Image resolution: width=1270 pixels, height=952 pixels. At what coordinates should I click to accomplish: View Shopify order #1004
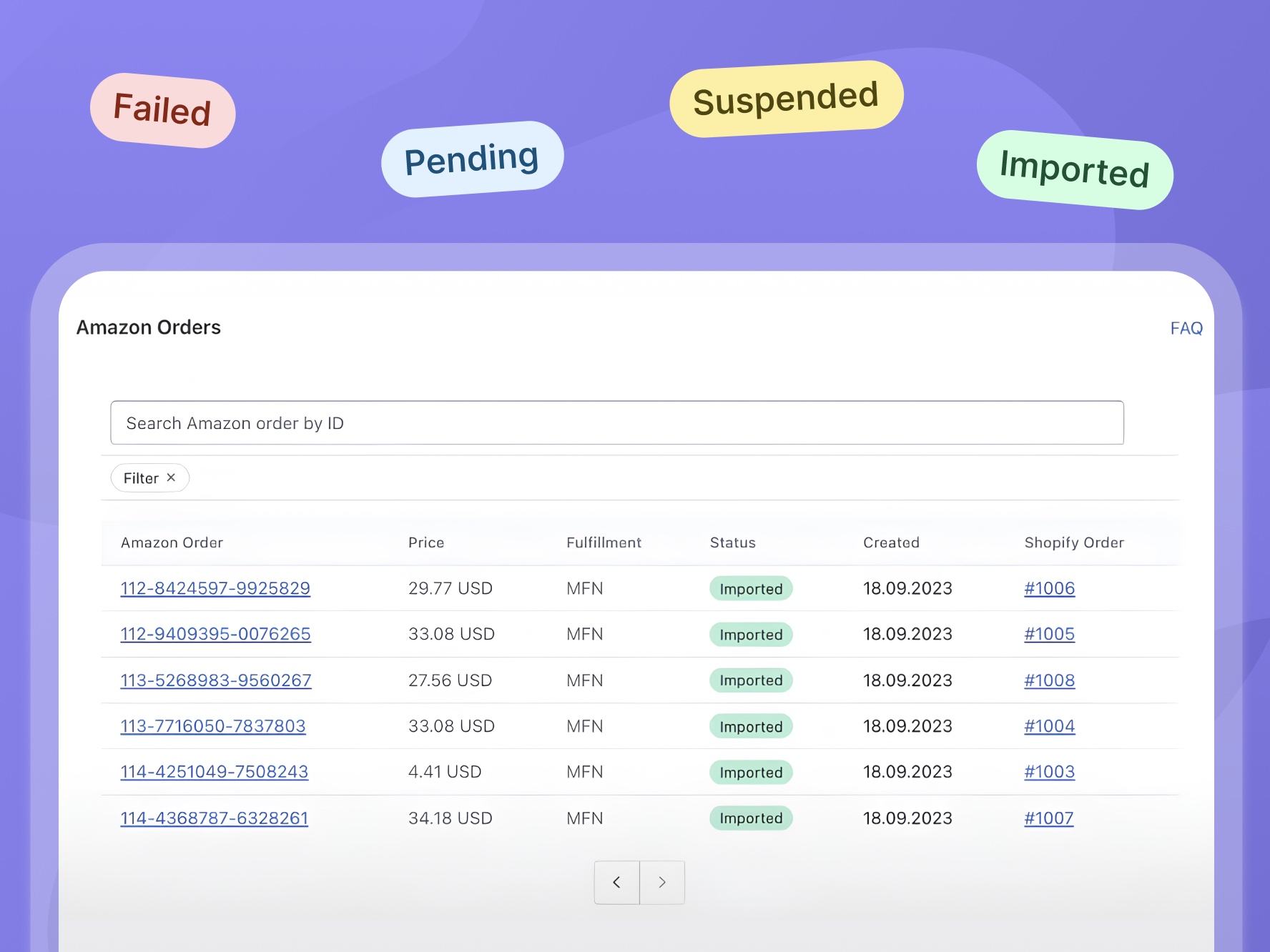point(1049,726)
